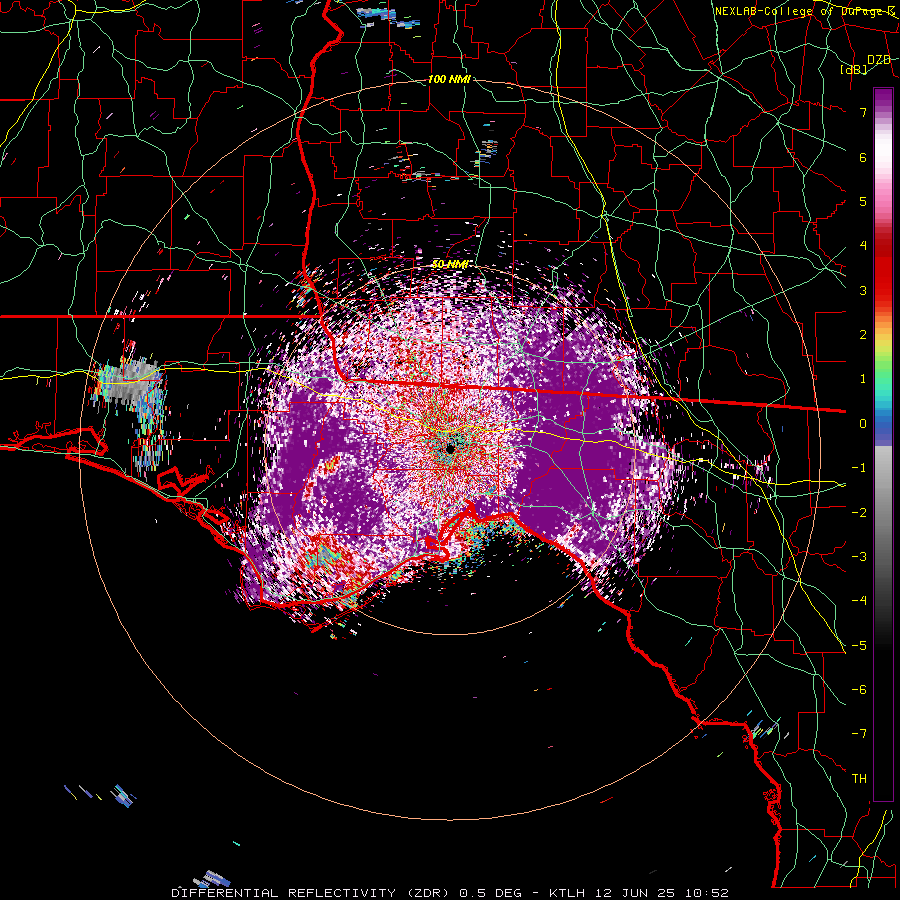Click the 4 value on the scale
Image resolution: width=900 pixels, height=900 pixels.
click(x=863, y=246)
